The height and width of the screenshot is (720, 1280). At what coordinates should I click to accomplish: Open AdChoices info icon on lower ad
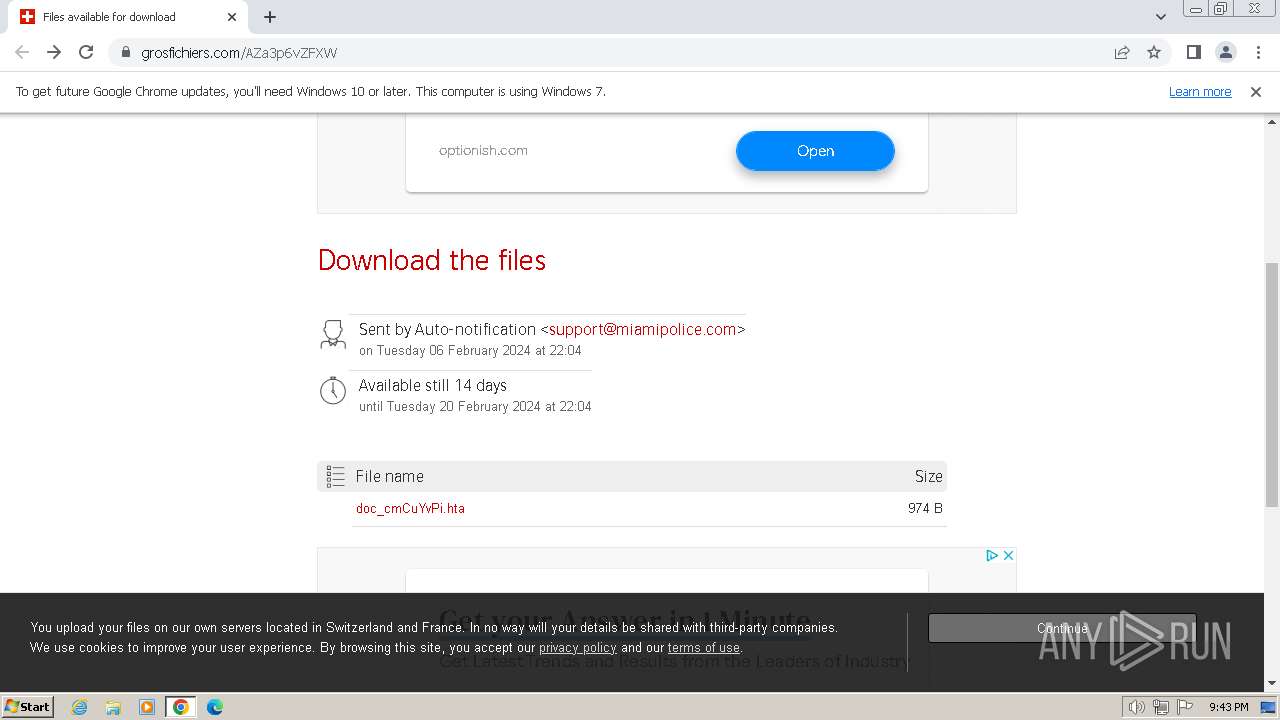[x=992, y=555]
